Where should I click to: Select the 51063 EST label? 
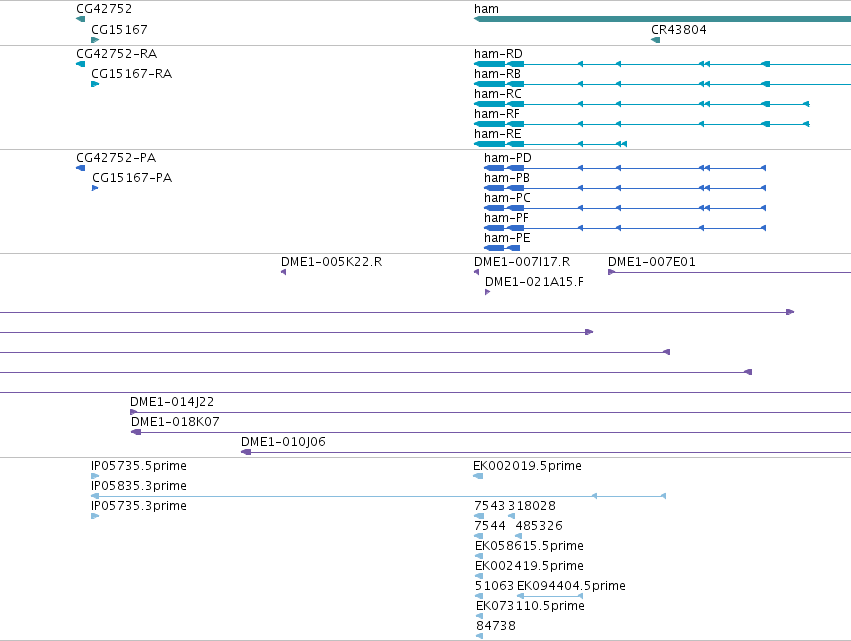click(x=494, y=586)
